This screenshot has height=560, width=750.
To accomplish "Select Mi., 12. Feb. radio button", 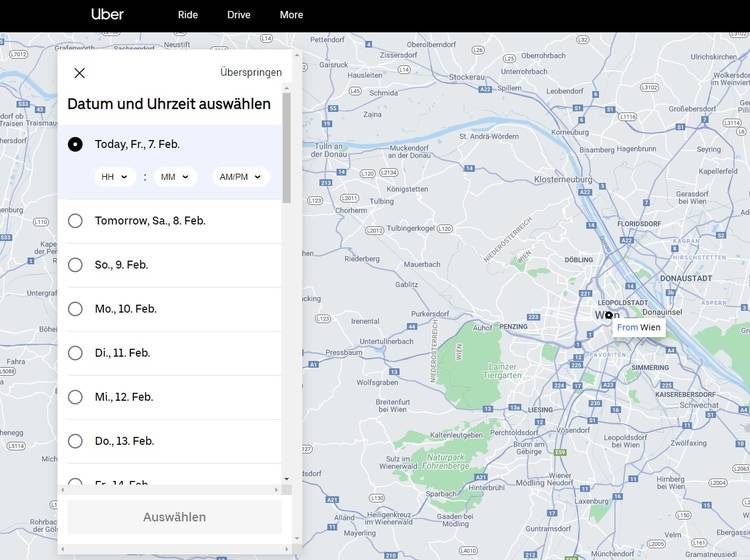I will point(75,396).
